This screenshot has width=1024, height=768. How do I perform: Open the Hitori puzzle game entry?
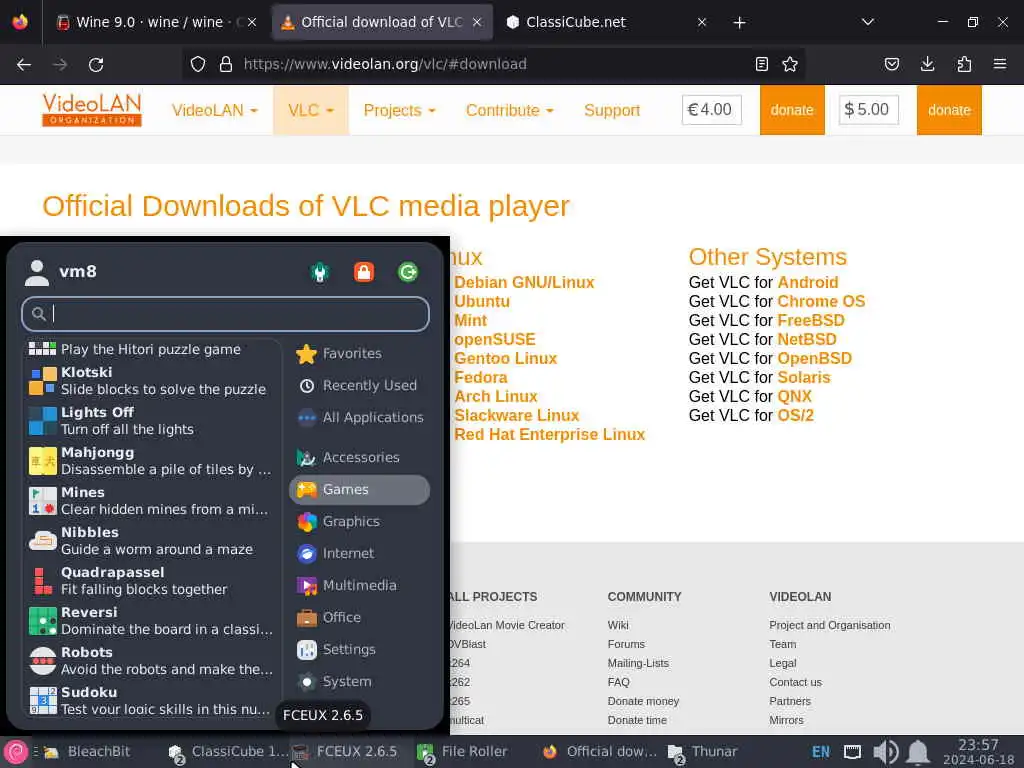(x=152, y=349)
